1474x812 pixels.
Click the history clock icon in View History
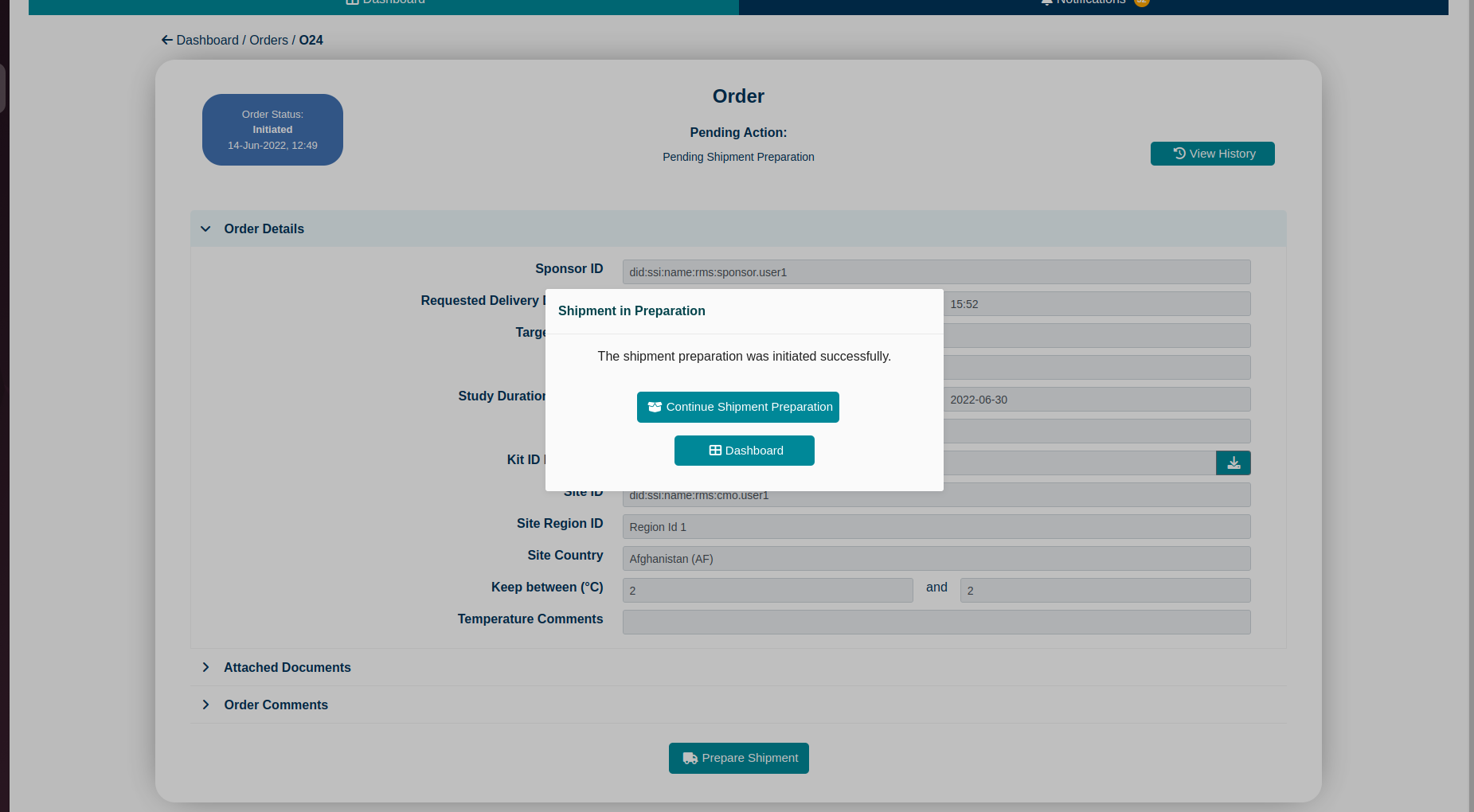pyautogui.click(x=1178, y=153)
